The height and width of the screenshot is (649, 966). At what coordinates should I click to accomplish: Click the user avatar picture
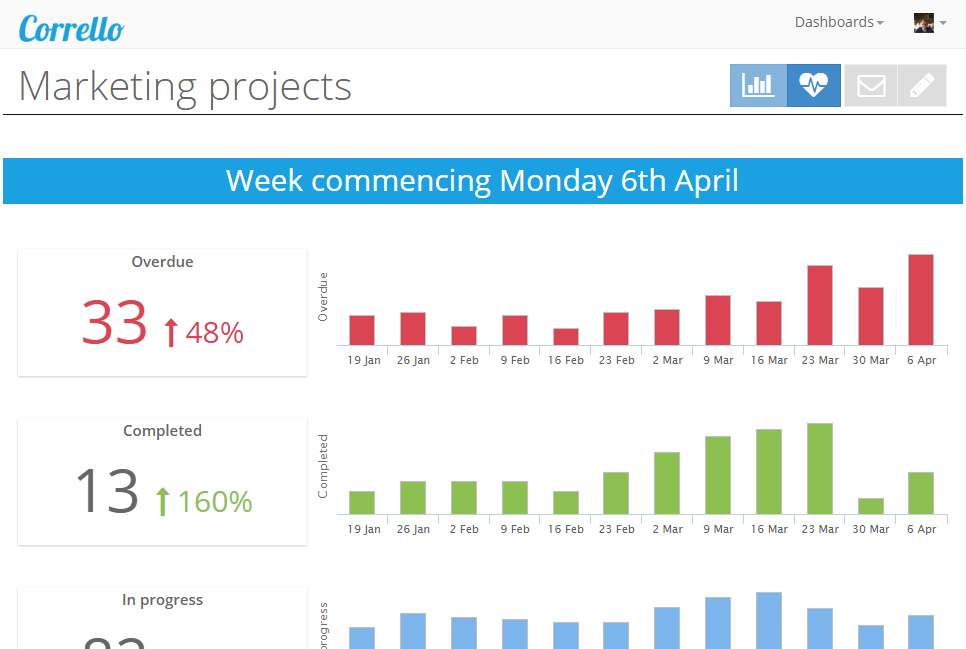(x=923, y=23)
